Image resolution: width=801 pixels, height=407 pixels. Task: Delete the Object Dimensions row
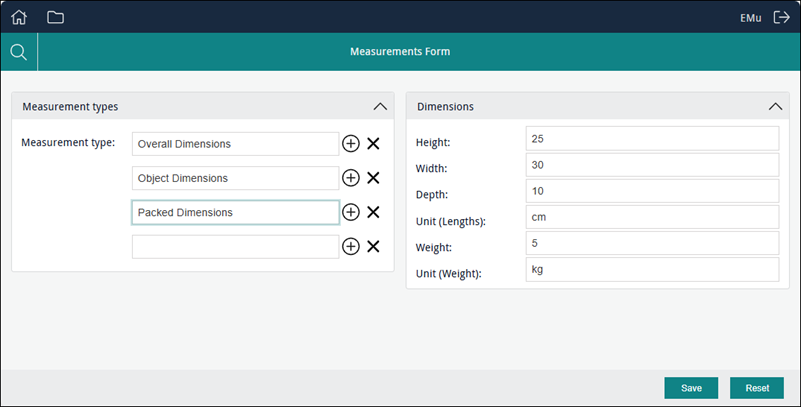click(x=373, y=178)
